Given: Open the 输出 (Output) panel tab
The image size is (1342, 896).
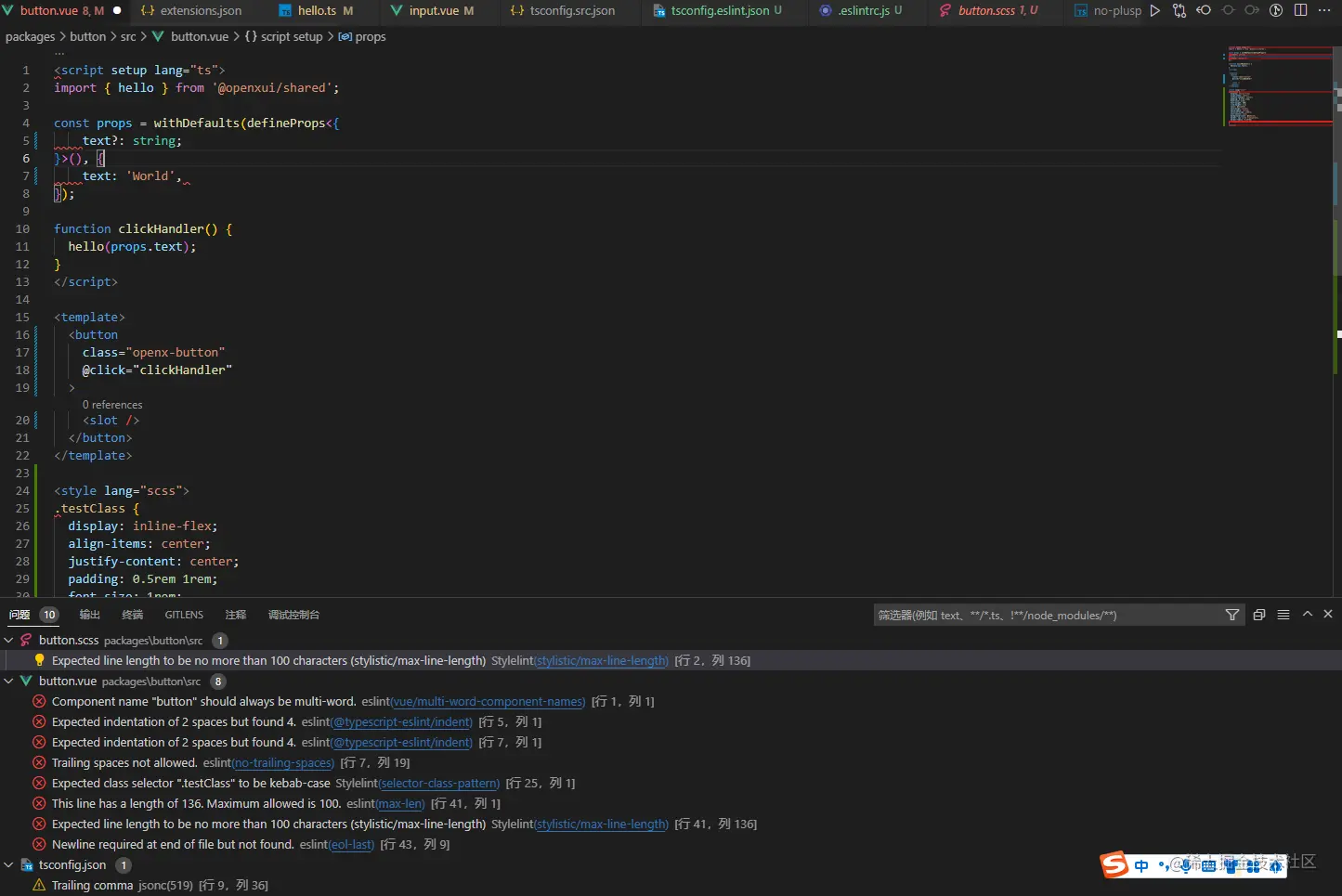Looking at the screenshot, I should pyautogui.click(x=89, y=615).
